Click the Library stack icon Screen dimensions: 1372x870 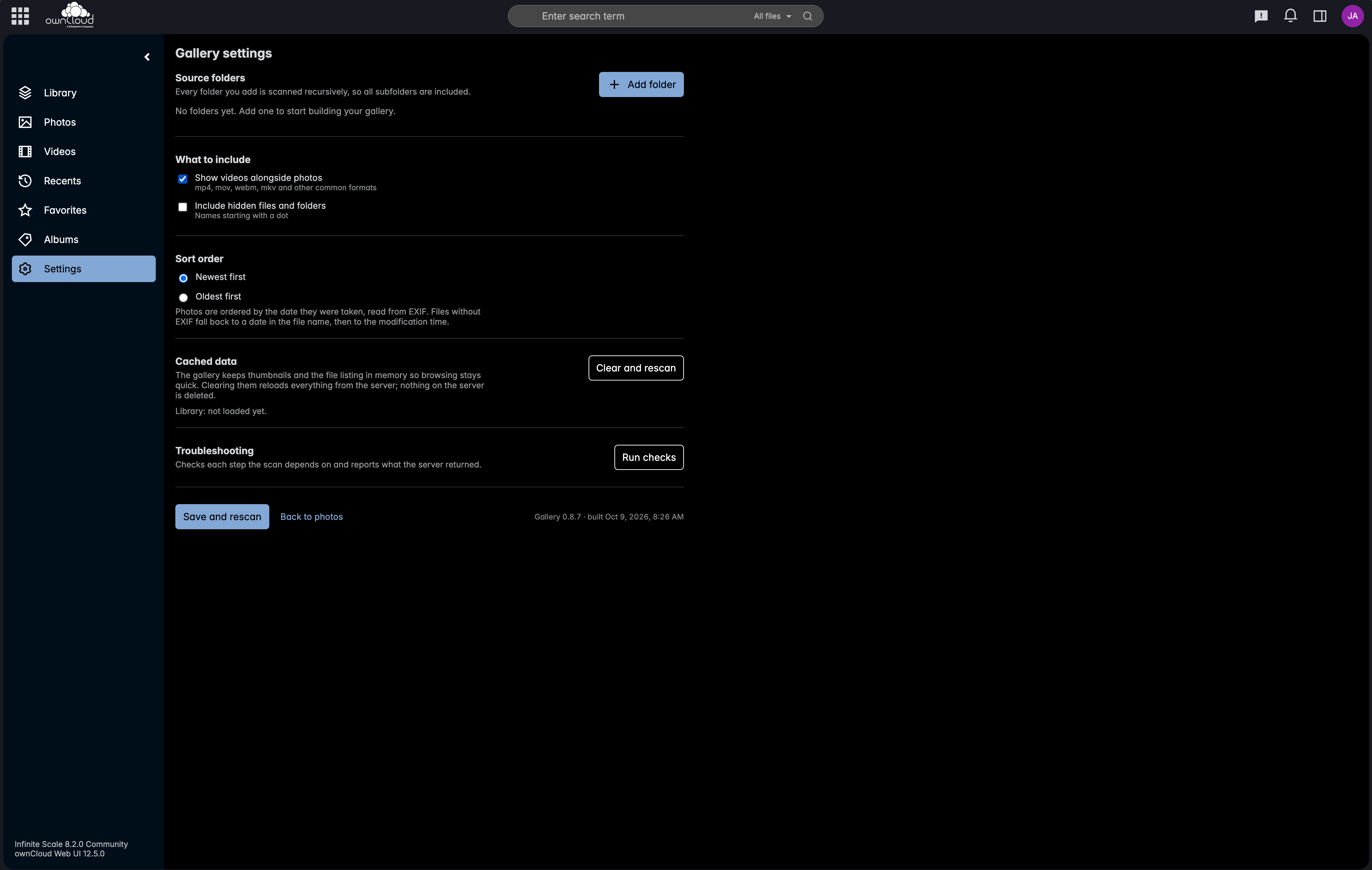click(x=25, y=93)
